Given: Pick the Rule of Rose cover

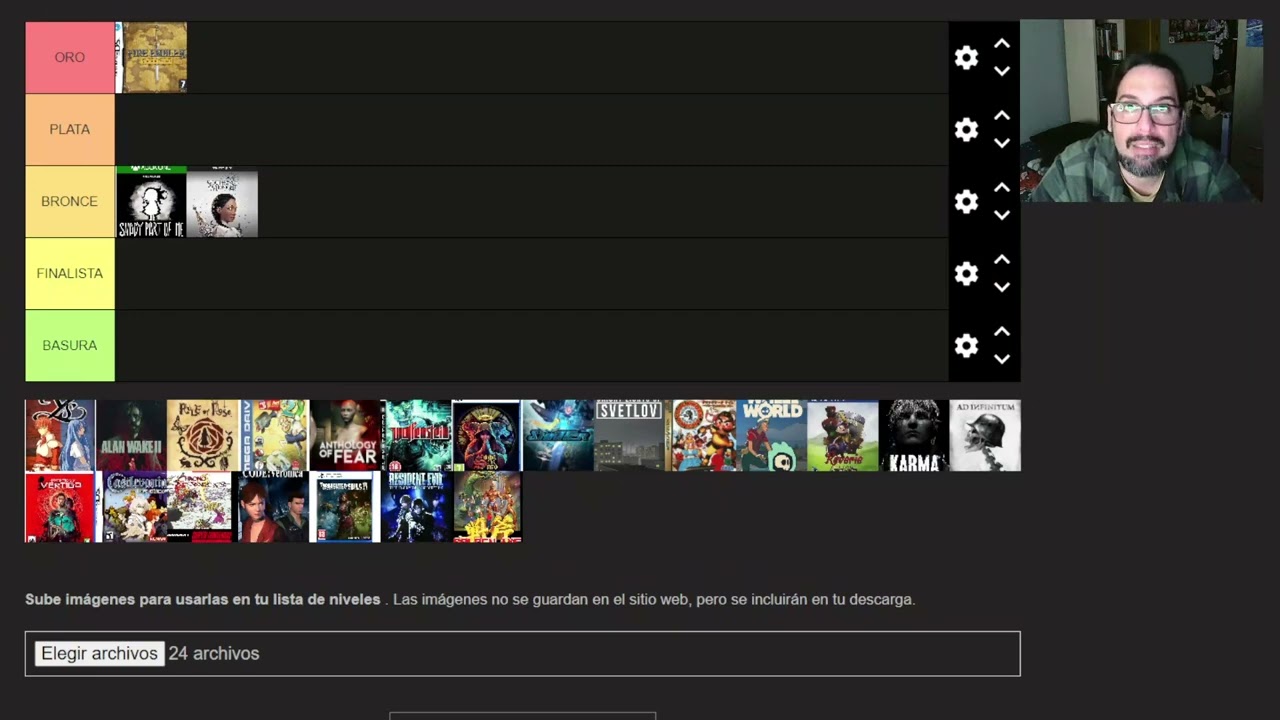Looking at the screenshot, I should point(203,436).
